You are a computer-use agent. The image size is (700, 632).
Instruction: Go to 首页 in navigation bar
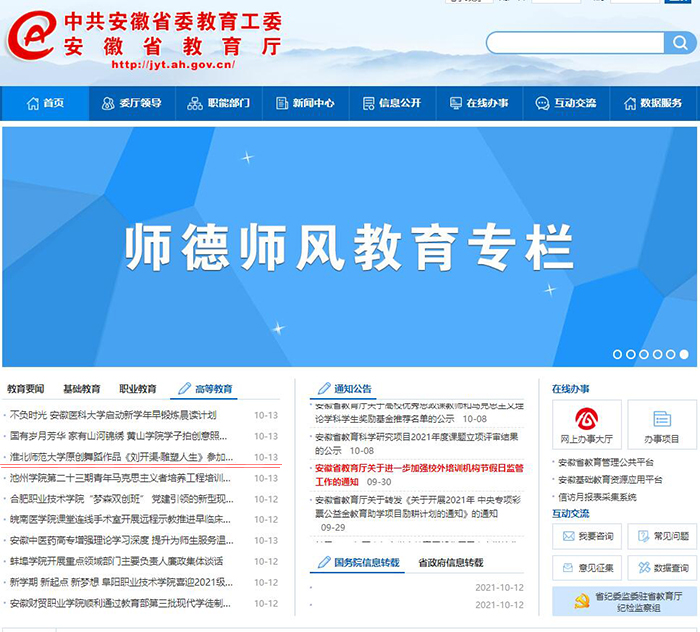point(44,103)
